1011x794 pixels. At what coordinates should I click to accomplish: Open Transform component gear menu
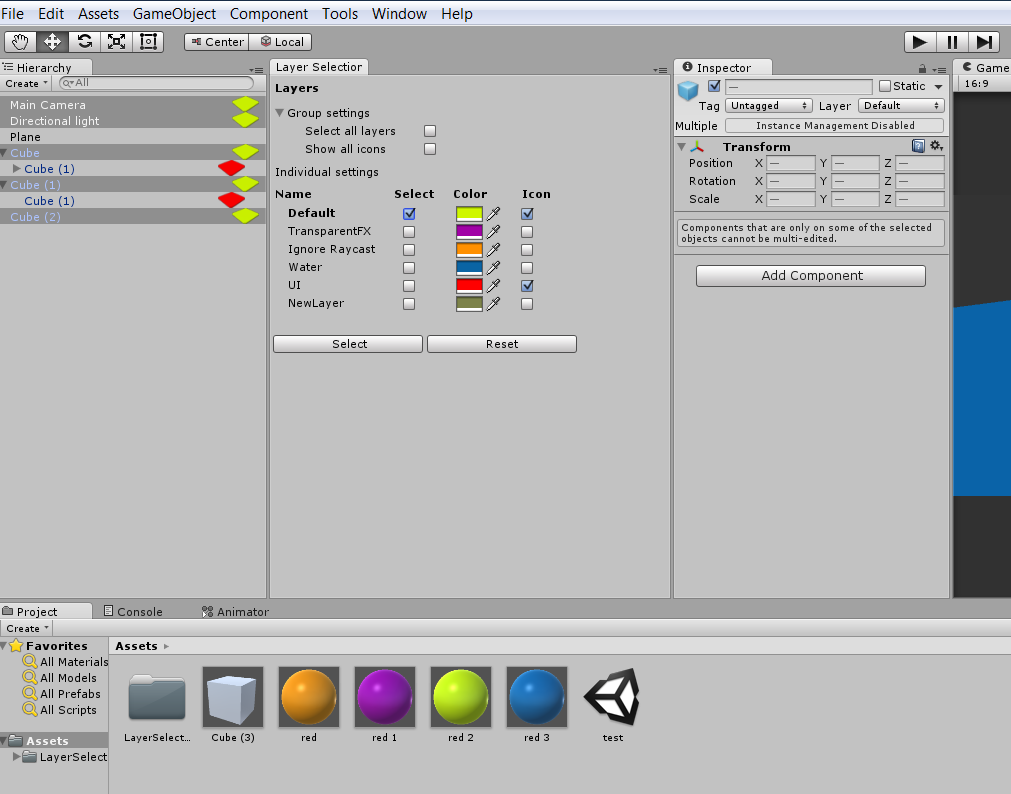point(936,146)
